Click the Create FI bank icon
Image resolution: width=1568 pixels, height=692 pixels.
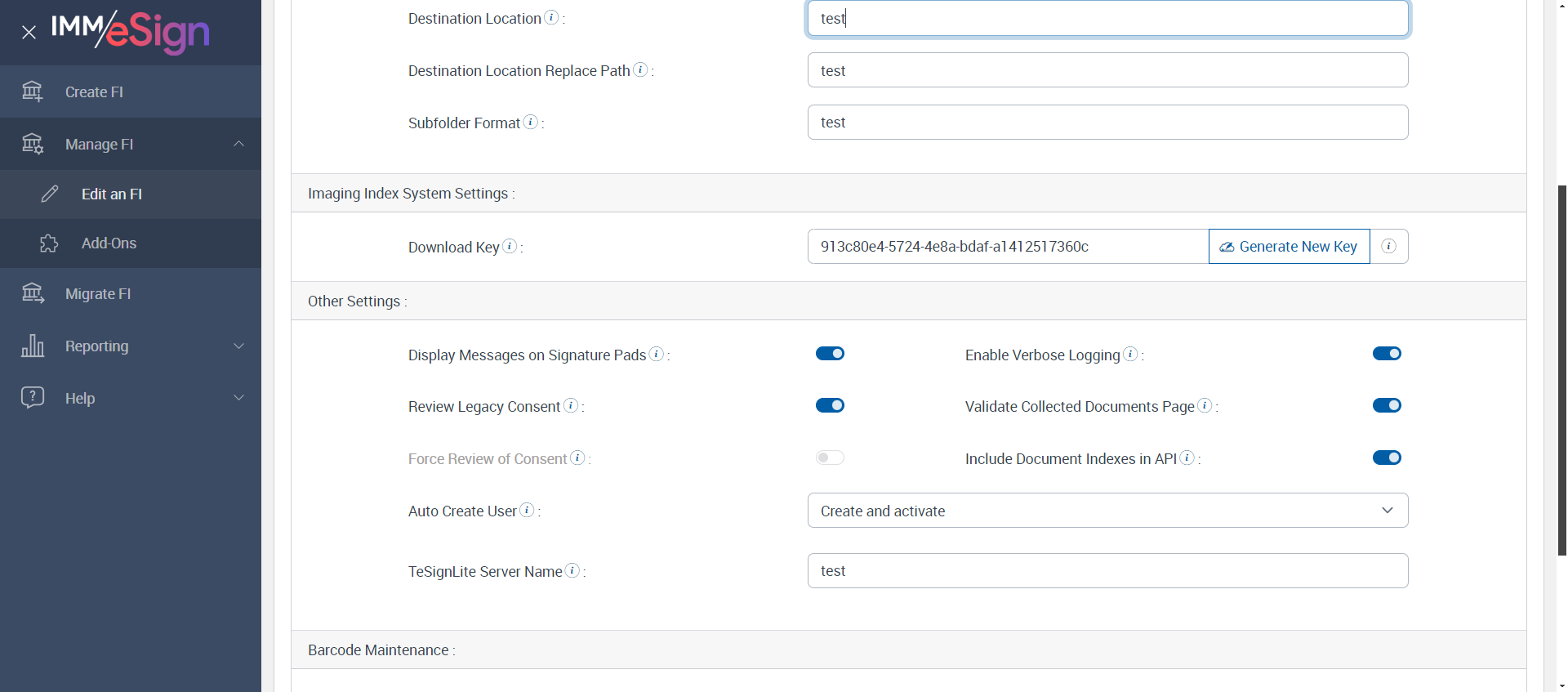point(33,92)
